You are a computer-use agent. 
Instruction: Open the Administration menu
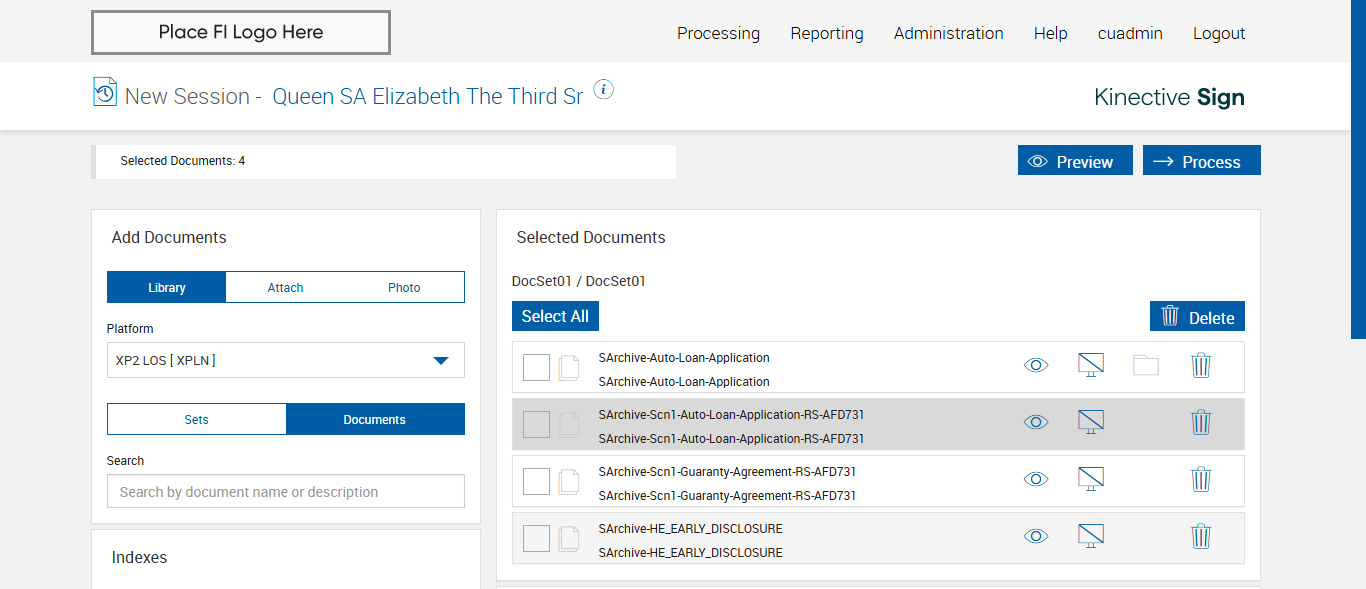pyautogui.click(x=948, y=33)
